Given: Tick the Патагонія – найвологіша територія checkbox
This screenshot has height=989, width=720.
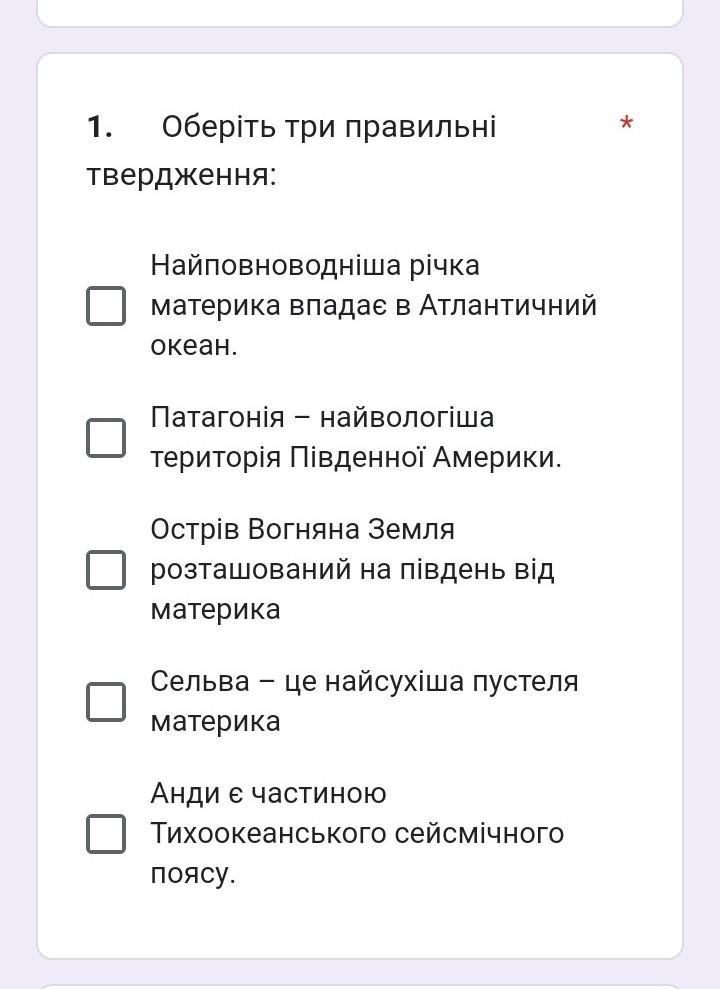Looking at the screenshot, I should point(106,438).
